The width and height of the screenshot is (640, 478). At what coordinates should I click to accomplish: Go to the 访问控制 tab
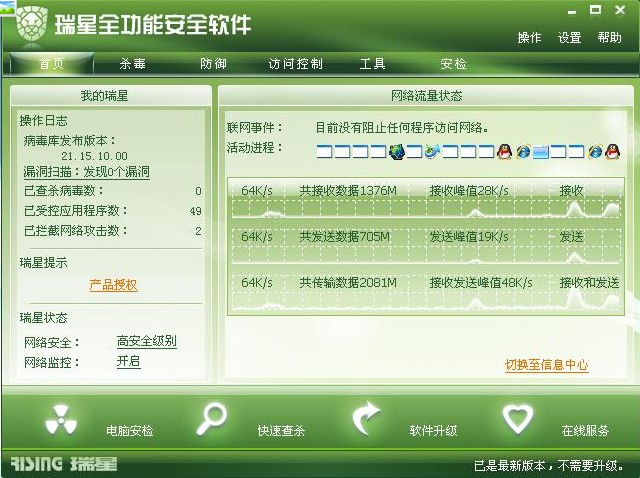tap(296, 64)
